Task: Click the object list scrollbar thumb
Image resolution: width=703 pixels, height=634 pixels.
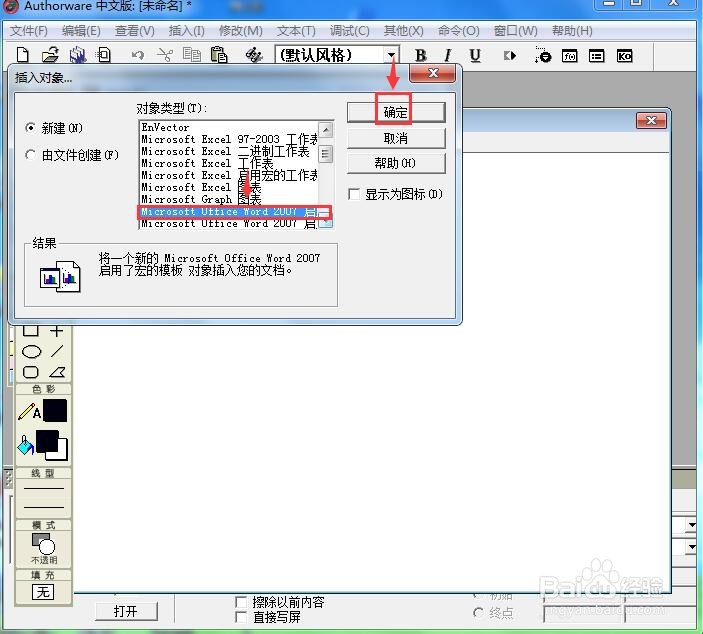Action: pyautogui.click(x=325, y=154)
